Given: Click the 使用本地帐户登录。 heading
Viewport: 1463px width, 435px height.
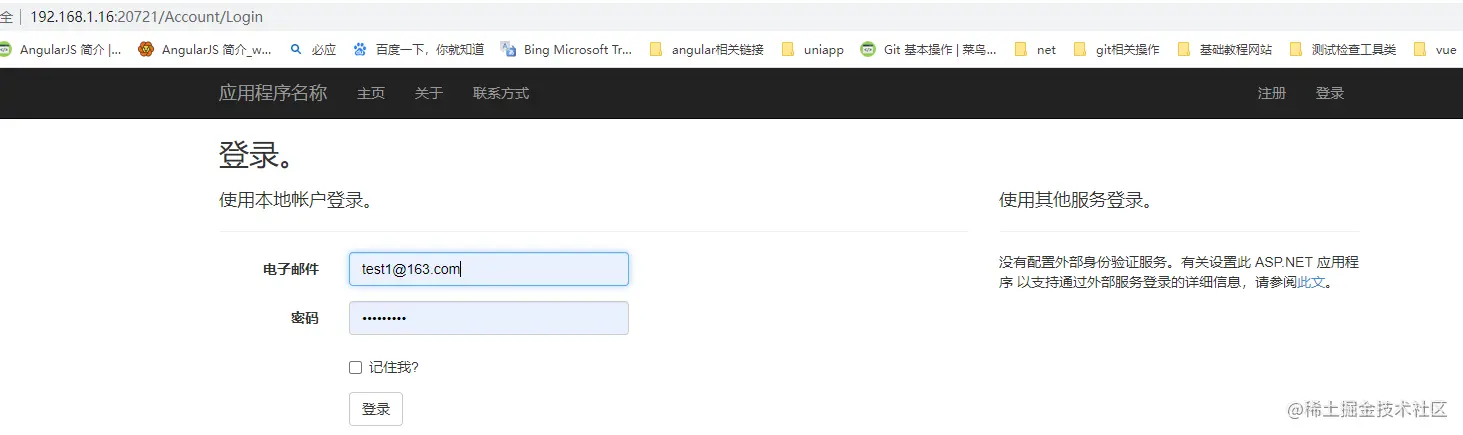Looking at the screenshot, I should pyautogui.click(x=296, y=200).
